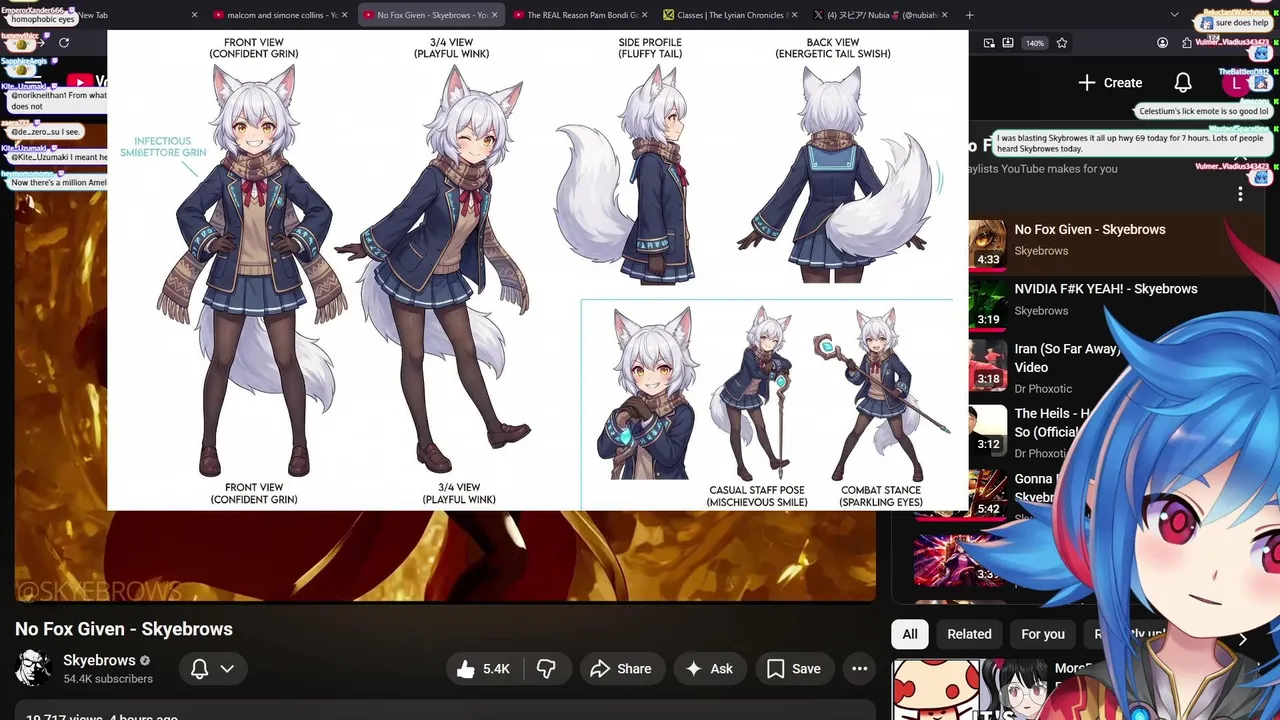Viewport: 1280px width, 720px height.
Task: Toggle the subscription notification bell for Skyebrows
Action: (200, 669)
